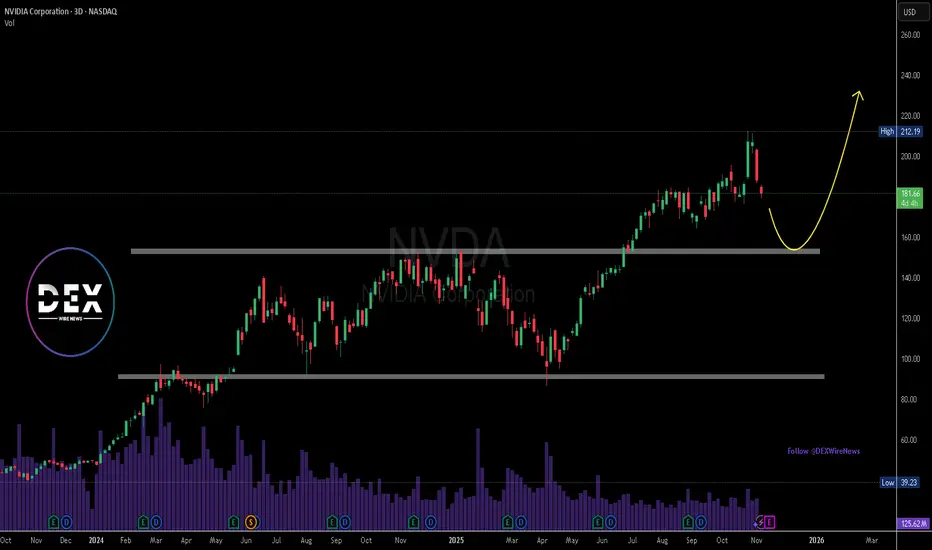This screenshot has width=932, height=550.
Task: Select the High 212.19 price label
Action: click(900, 131)
